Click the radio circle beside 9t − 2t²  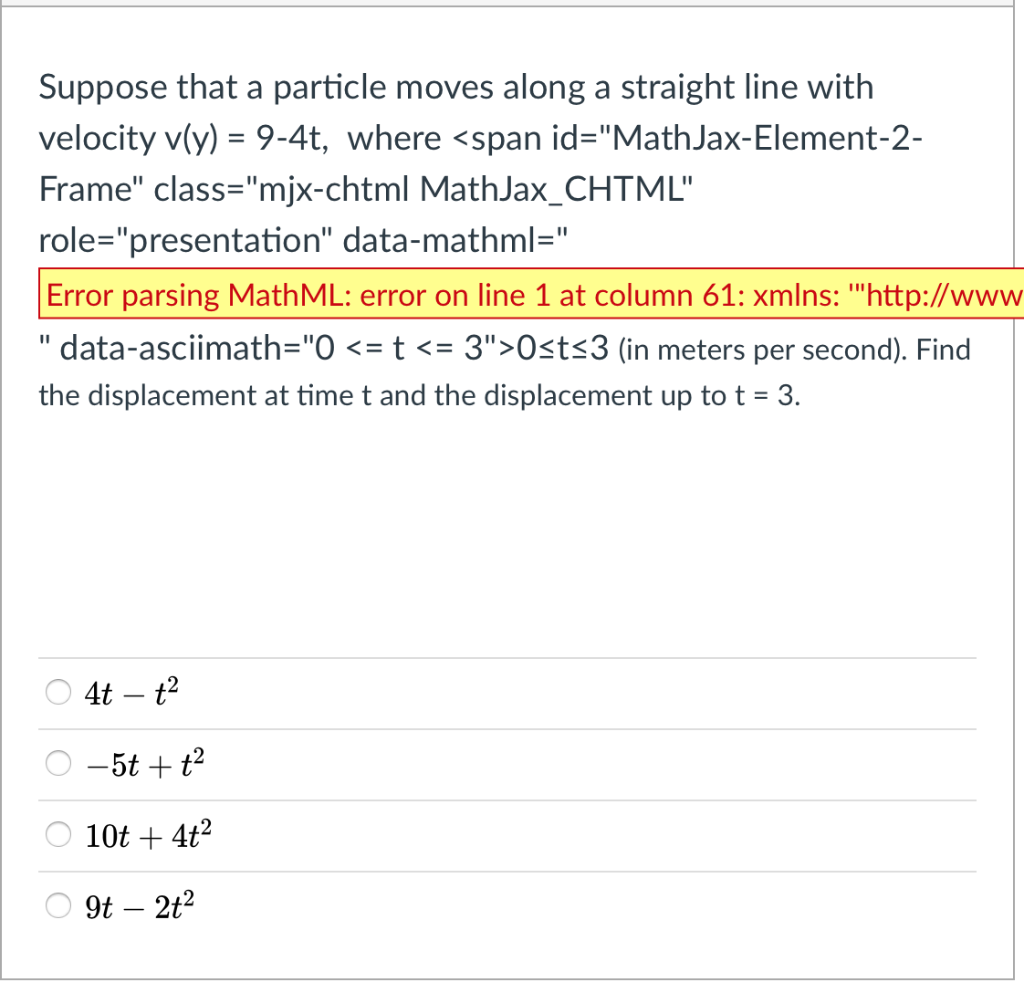[x=57, y=905]
